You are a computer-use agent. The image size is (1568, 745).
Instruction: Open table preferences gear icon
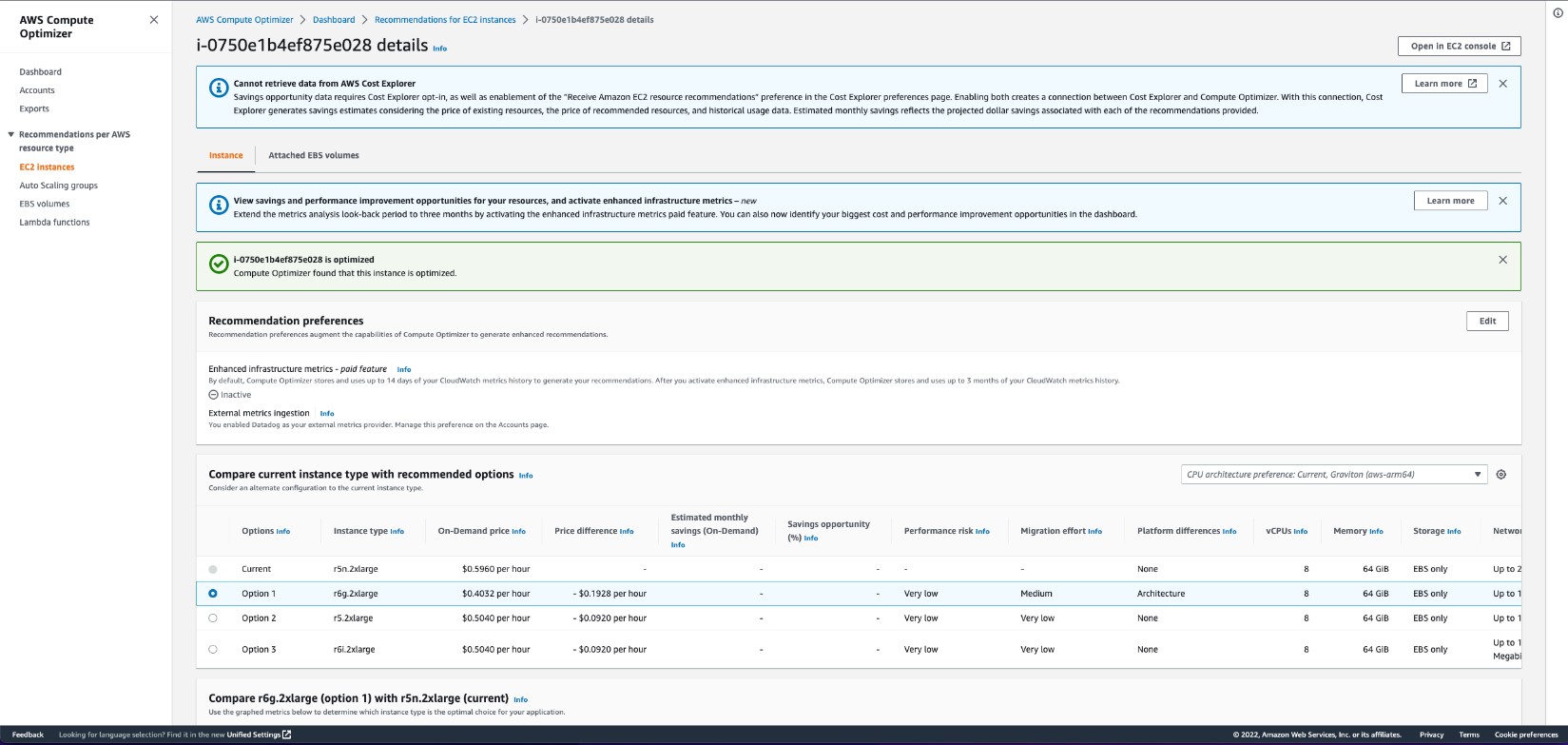tap(1501, 475)
